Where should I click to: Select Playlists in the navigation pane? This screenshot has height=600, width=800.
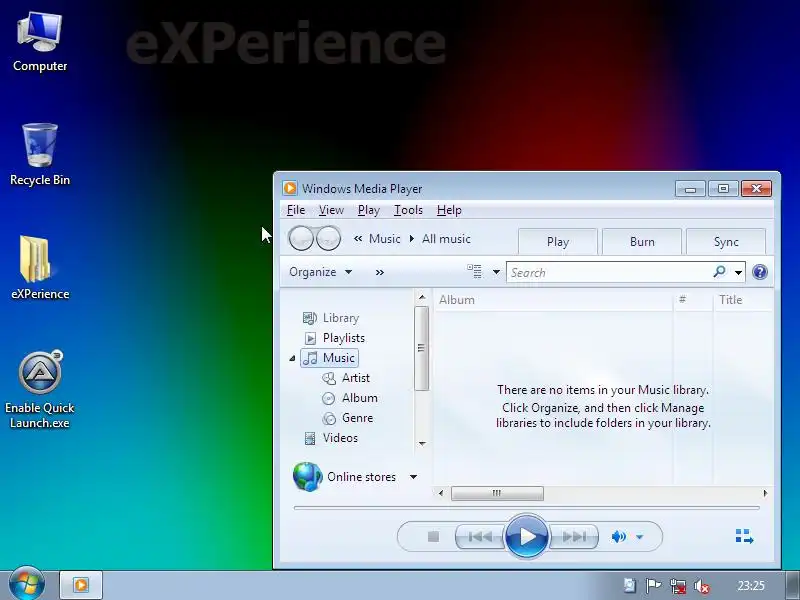334,338
